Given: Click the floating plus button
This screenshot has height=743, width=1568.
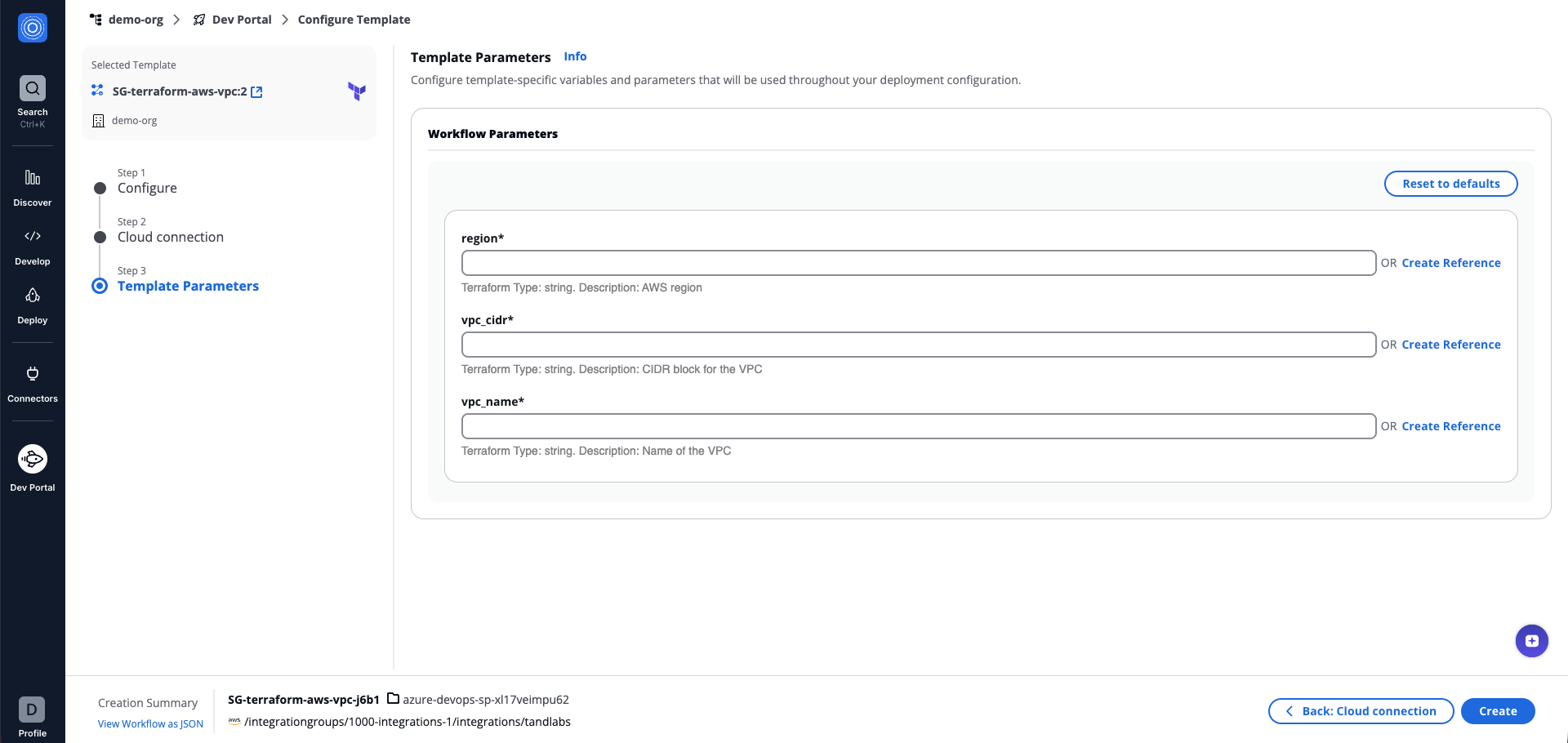Looking at the screenshot, I should [x=1531, y=641].
